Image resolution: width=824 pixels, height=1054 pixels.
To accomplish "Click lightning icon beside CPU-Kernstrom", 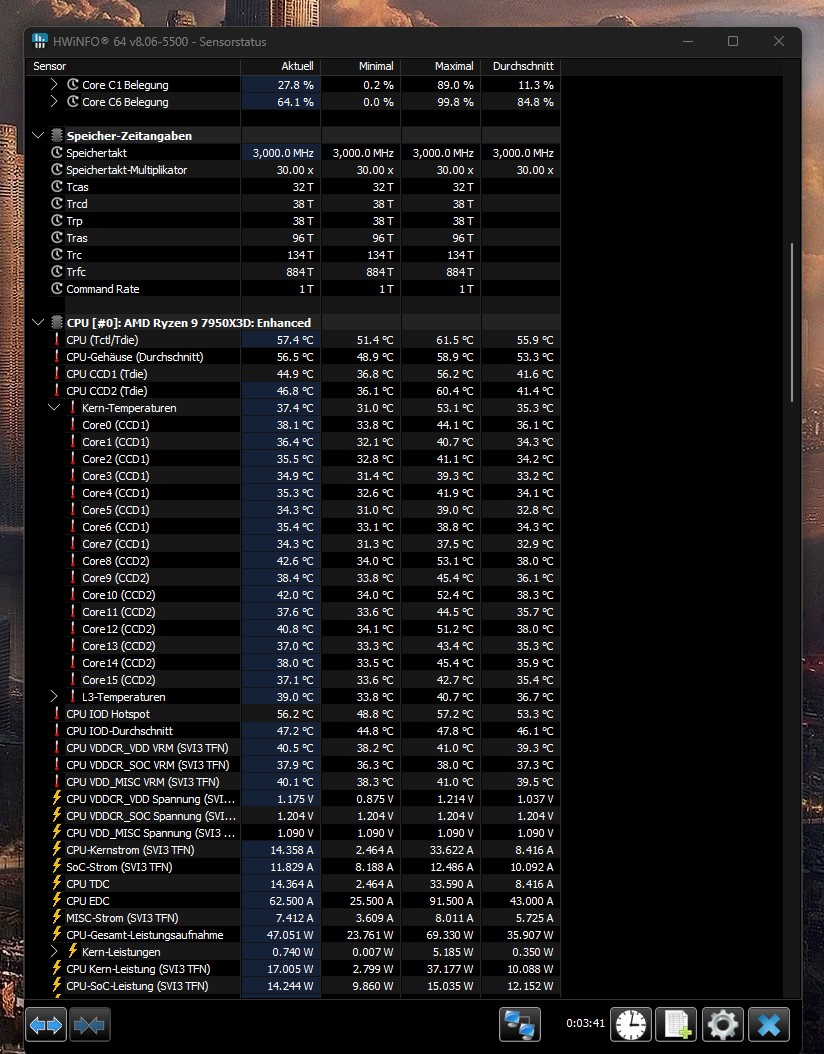I will 57,849.
